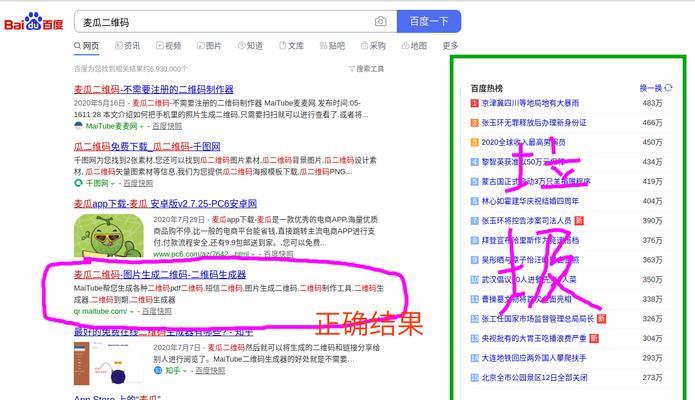This screenshot has width=695, height=400.
Task: Open the 贴吧 tab
Action: pos(332,46)
